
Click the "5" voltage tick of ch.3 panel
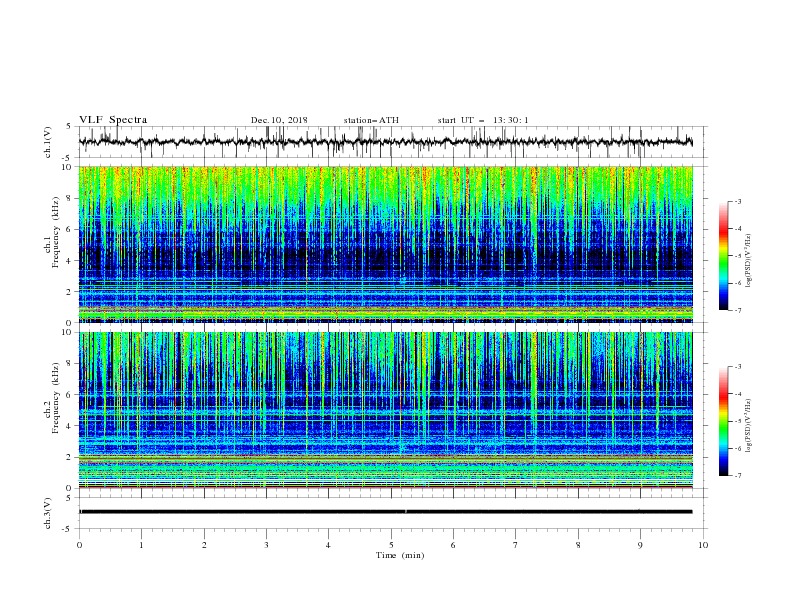click(70, 498)
